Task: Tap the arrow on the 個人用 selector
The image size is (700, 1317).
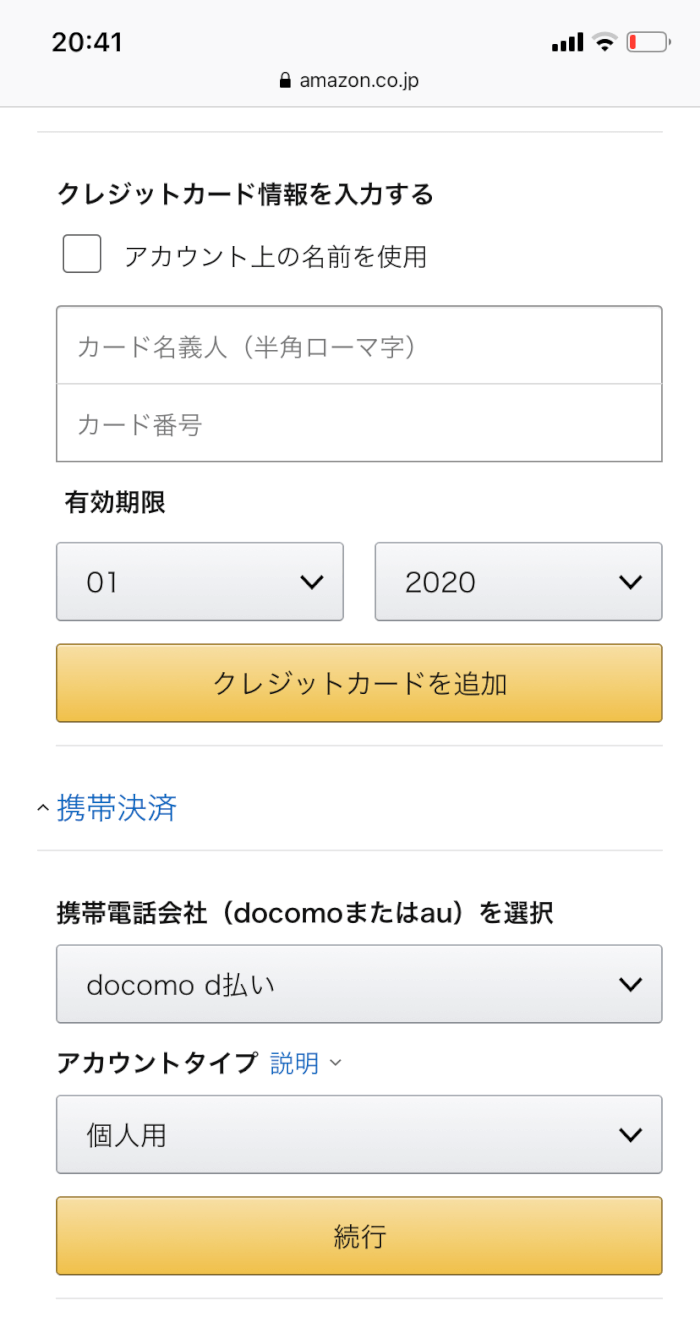Action: (630, 1135)
